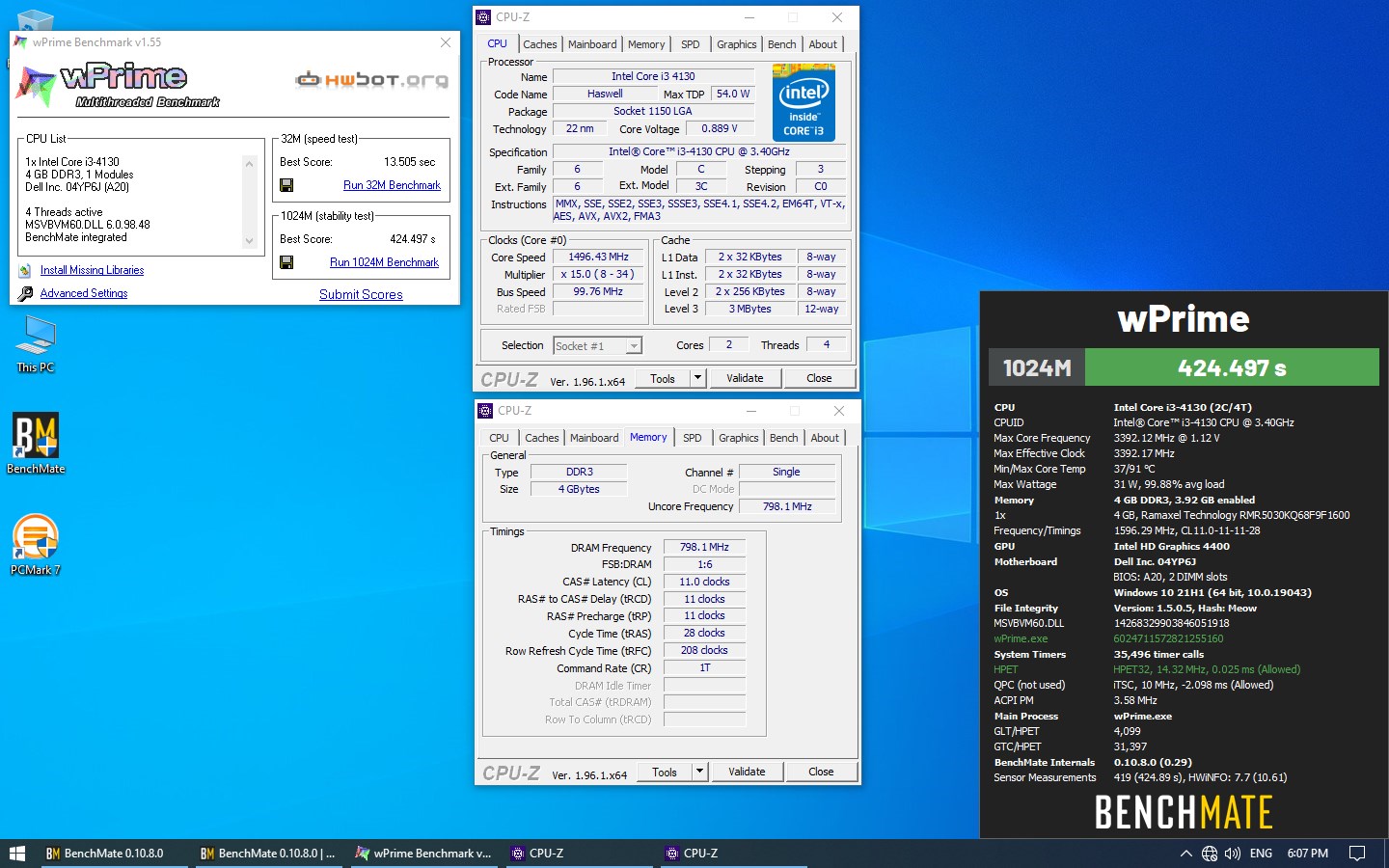Click the DRAM Frequency value 798.1 MHz

click(704, 547)
